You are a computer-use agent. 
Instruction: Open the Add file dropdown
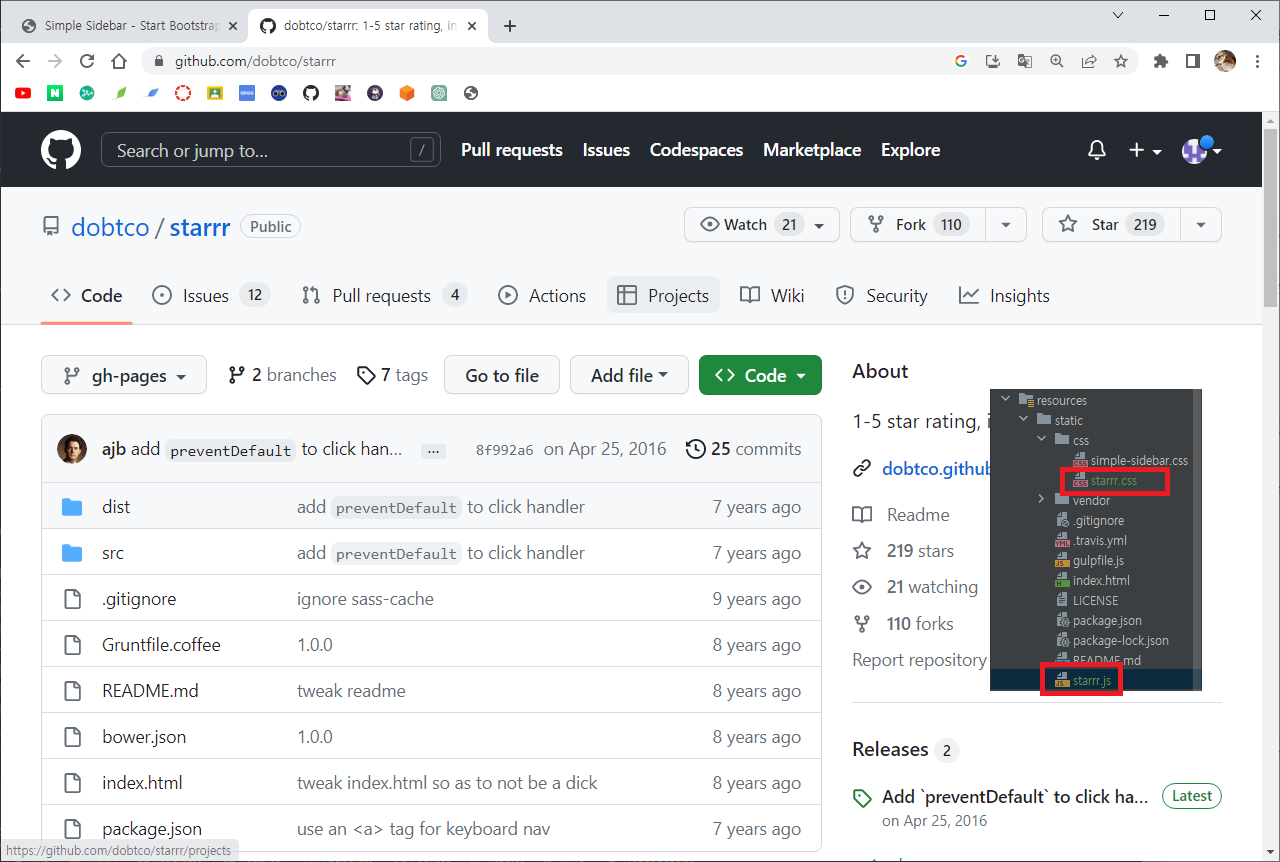click(x=629, y=375)
